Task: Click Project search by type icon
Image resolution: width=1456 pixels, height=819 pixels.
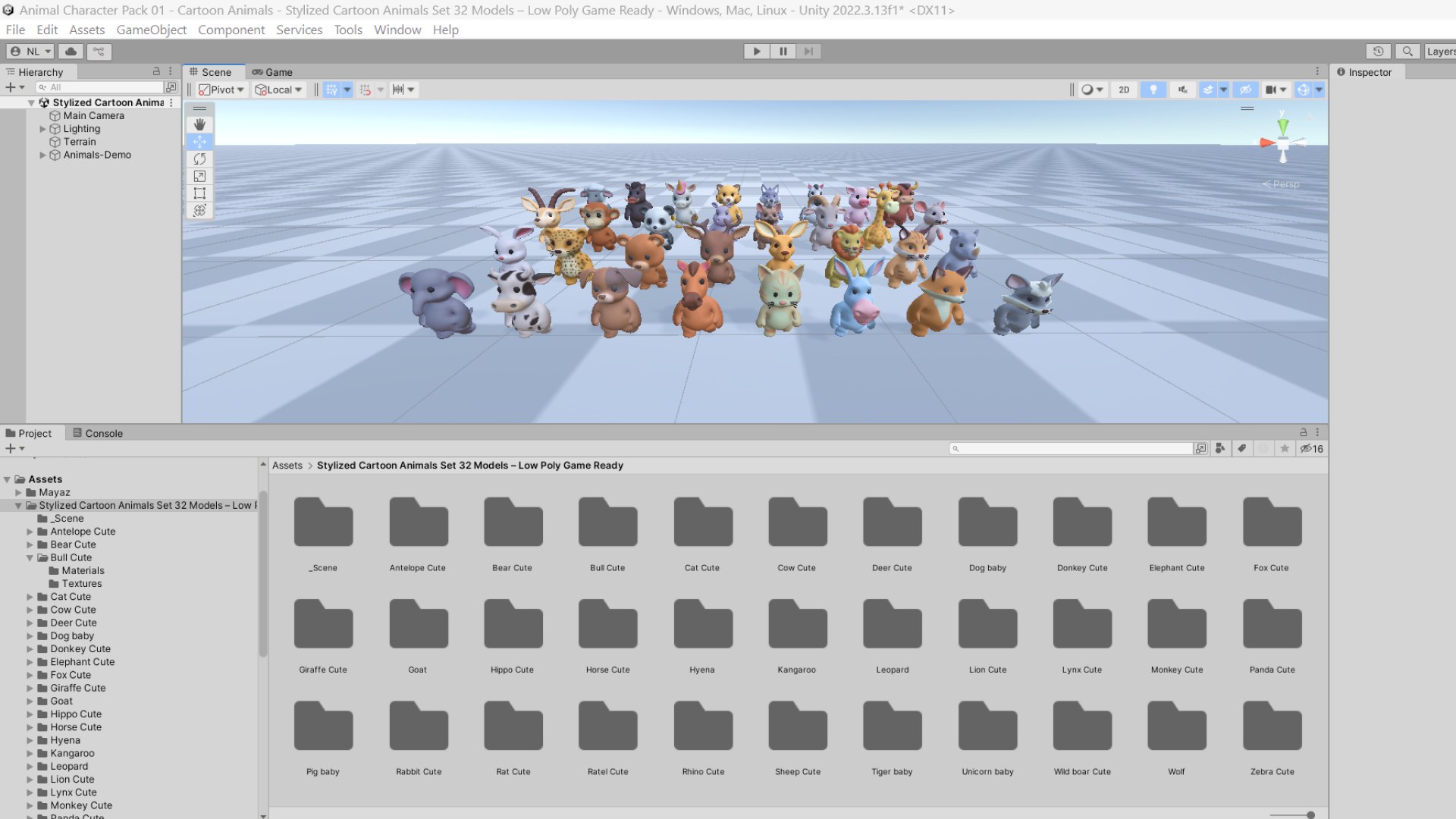Action: (1220, 449)
